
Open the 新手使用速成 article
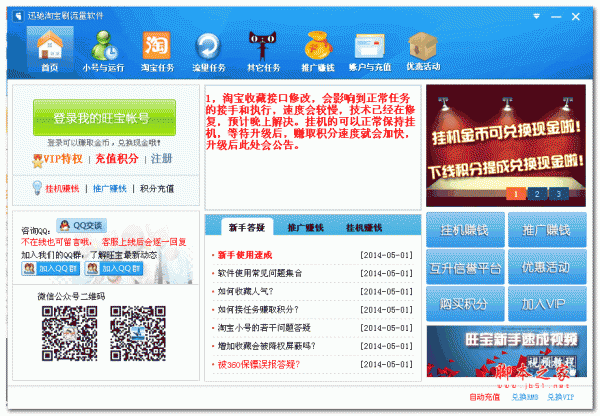245,255
